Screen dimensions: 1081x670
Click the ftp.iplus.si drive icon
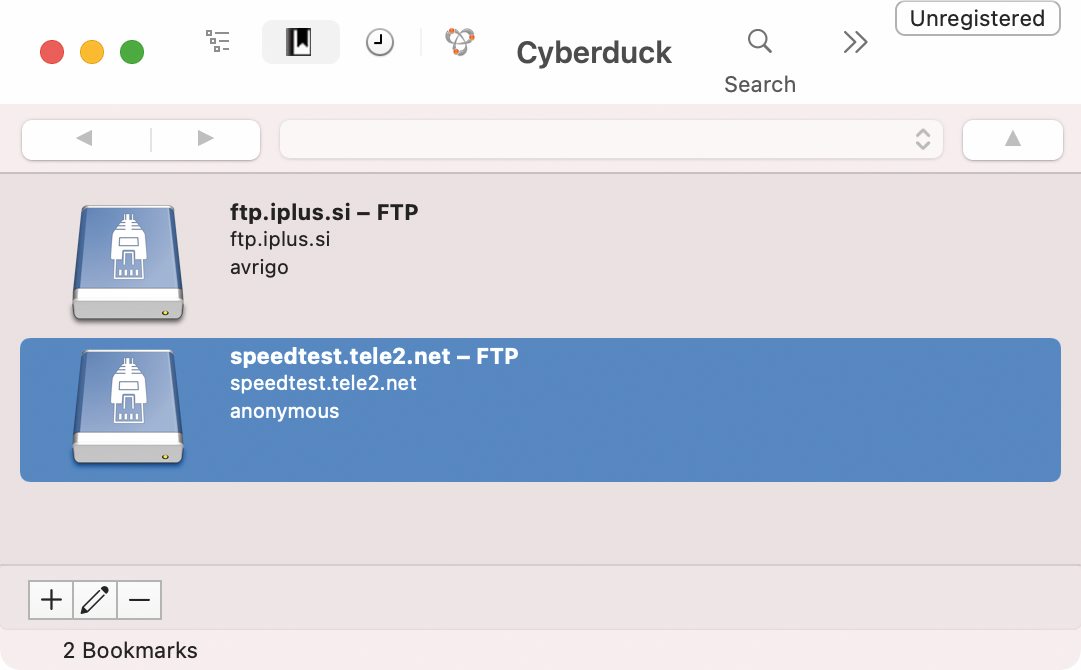[x=128, y=263]
